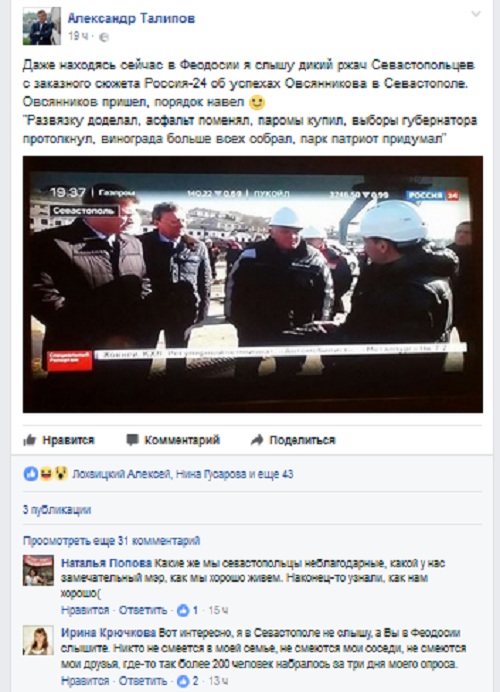Open Ирина Крючкова's profile name link

[109, 633]
